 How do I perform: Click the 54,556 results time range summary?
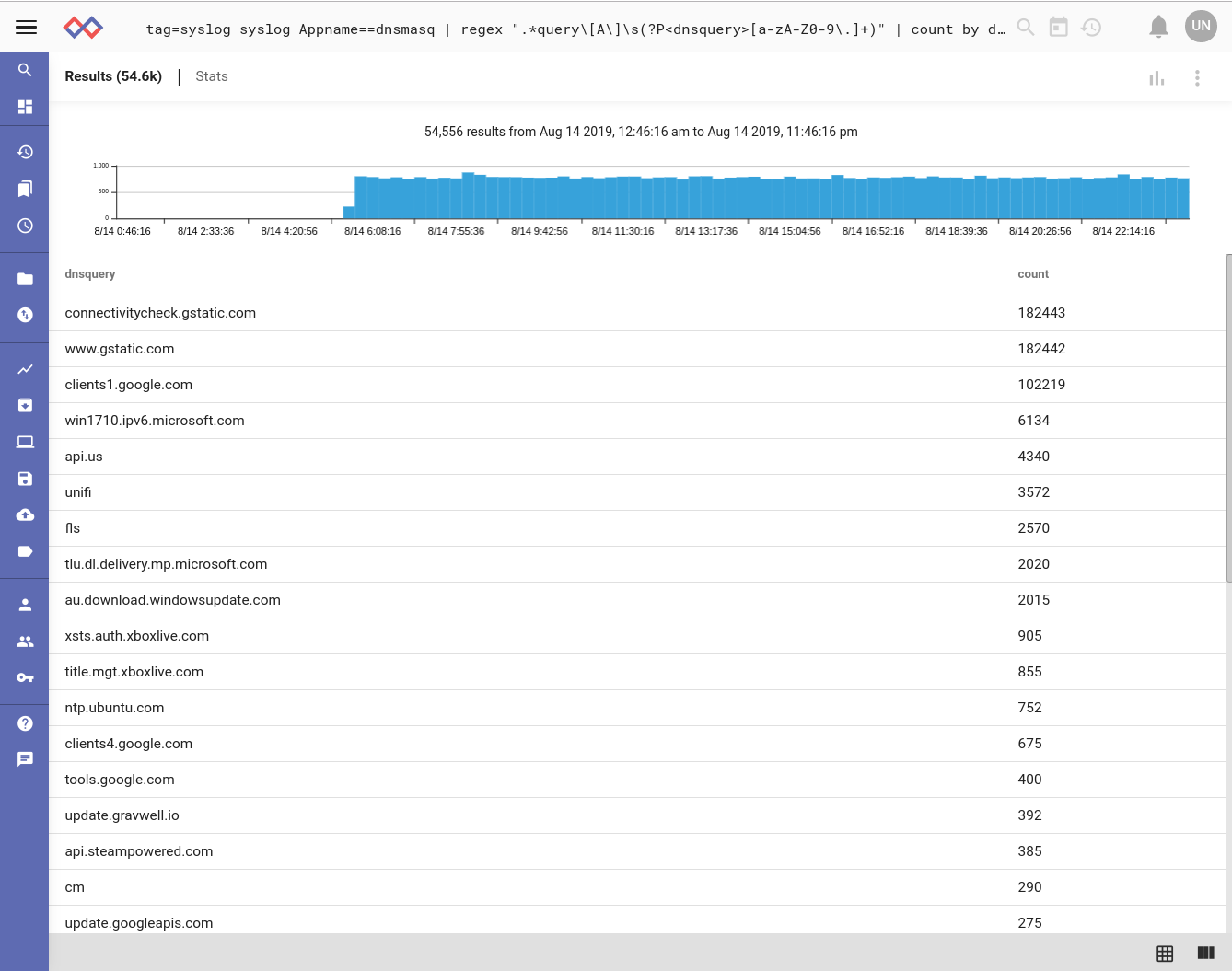click(x=641, y=132)
